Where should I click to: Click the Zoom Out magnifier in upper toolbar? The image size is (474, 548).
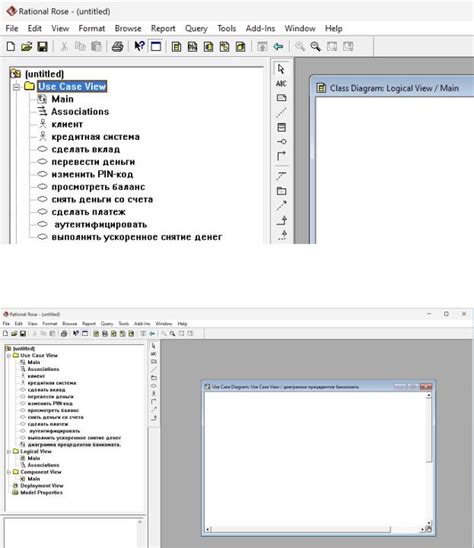coord(316,46)
